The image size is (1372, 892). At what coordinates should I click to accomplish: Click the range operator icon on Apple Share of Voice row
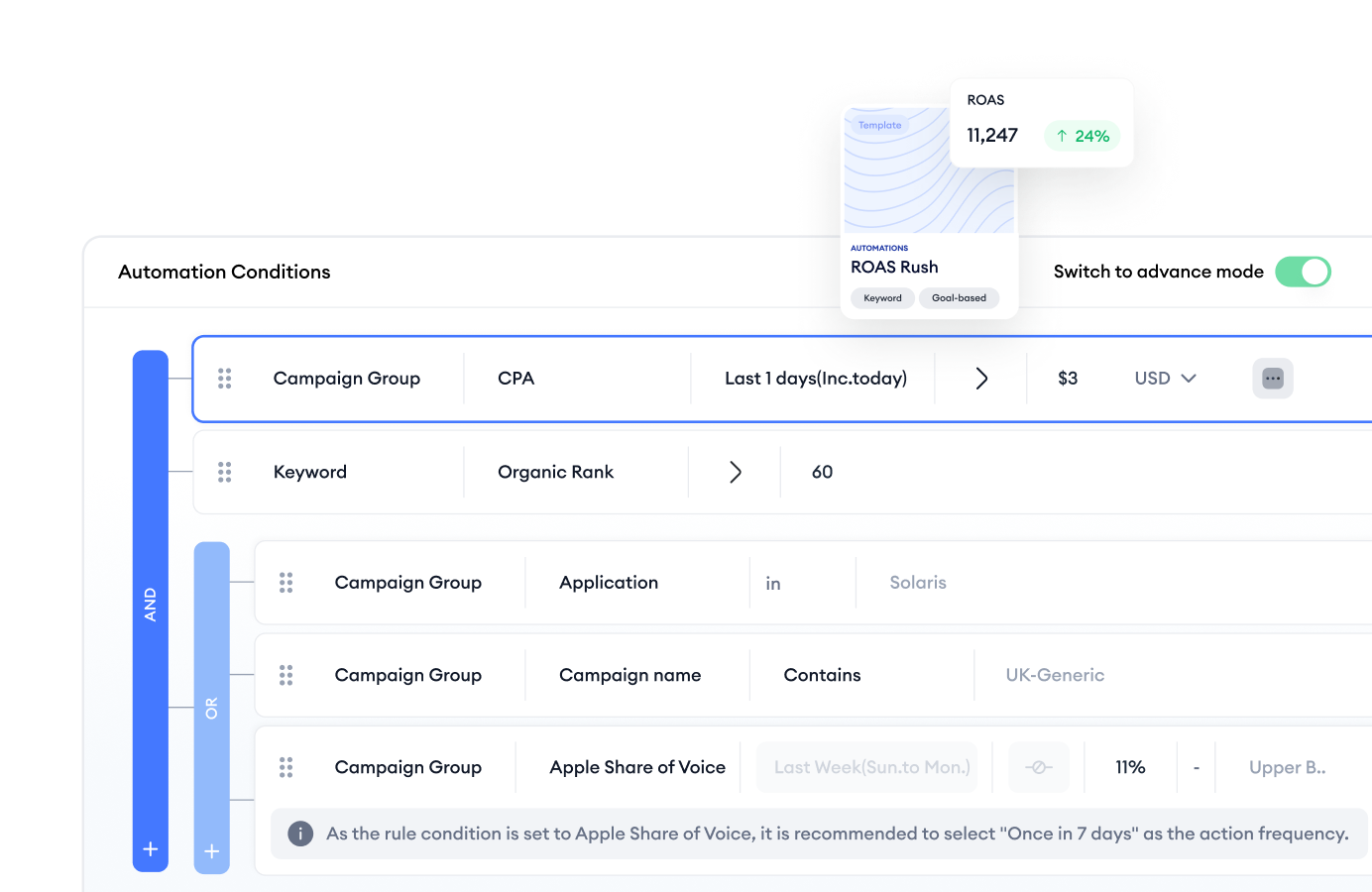1038,767
